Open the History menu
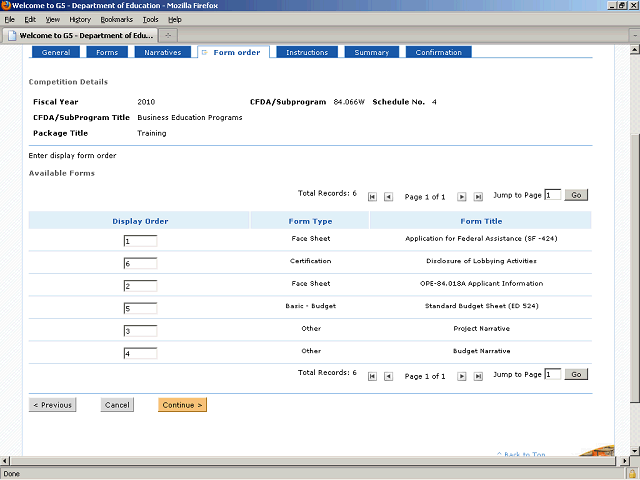640x480 pixels. click(80, 19)
